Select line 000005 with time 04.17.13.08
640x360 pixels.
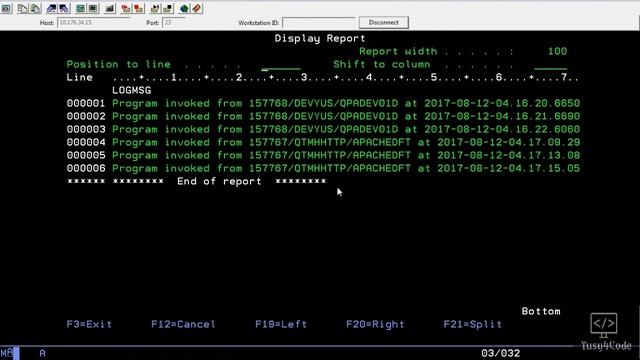[x=323, y=156]
